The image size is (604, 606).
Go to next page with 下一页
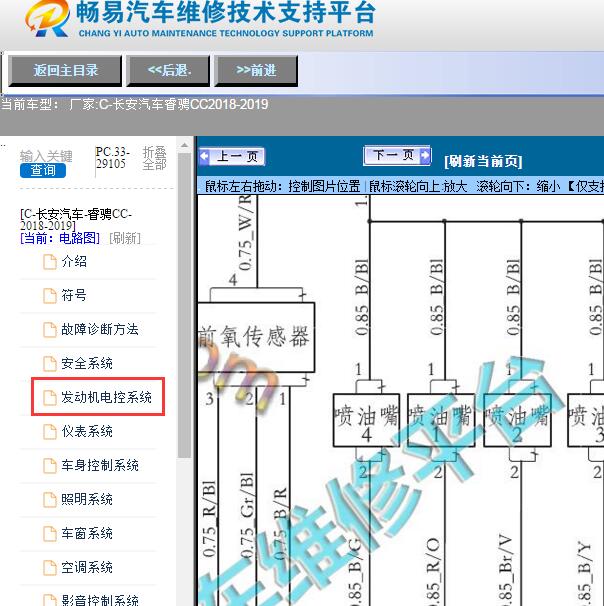coord(397,155)
